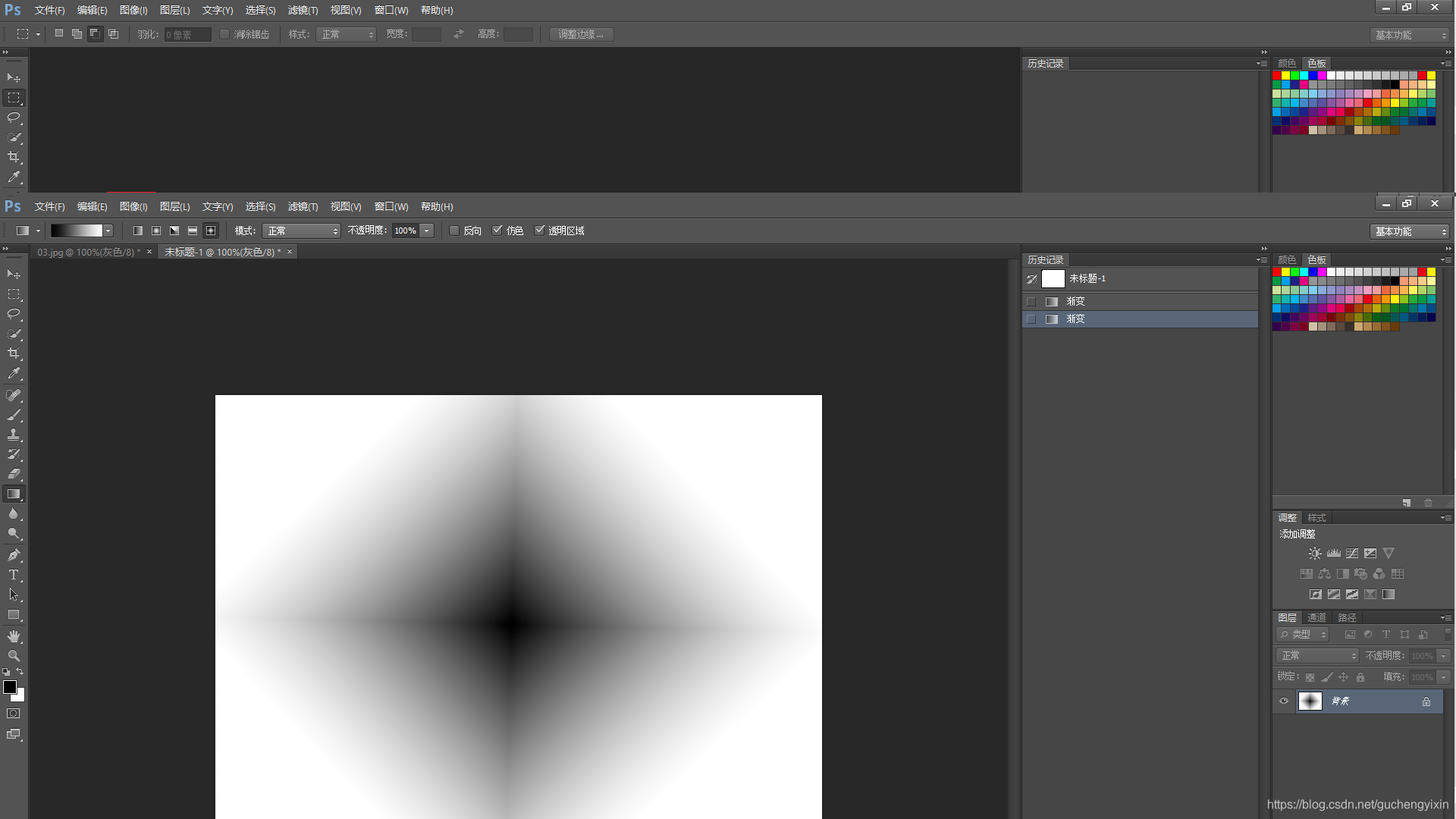This screenshot has width=1456, height=819.
Task: Select the Lasso tool in the front window
Action: 14,314
